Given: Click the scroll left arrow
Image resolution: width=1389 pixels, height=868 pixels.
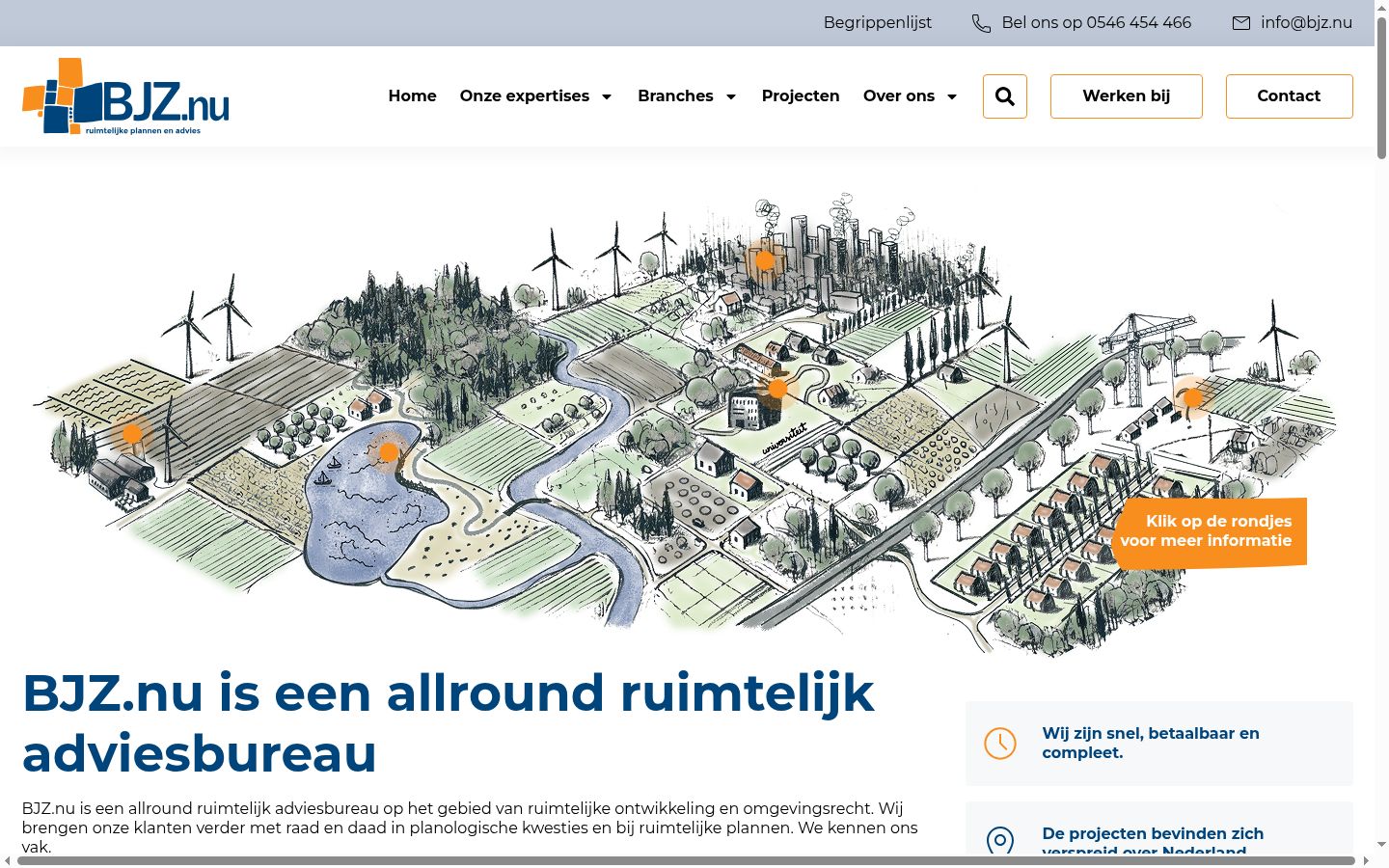Looking at the screenshot, I should (x=7, y=860).
